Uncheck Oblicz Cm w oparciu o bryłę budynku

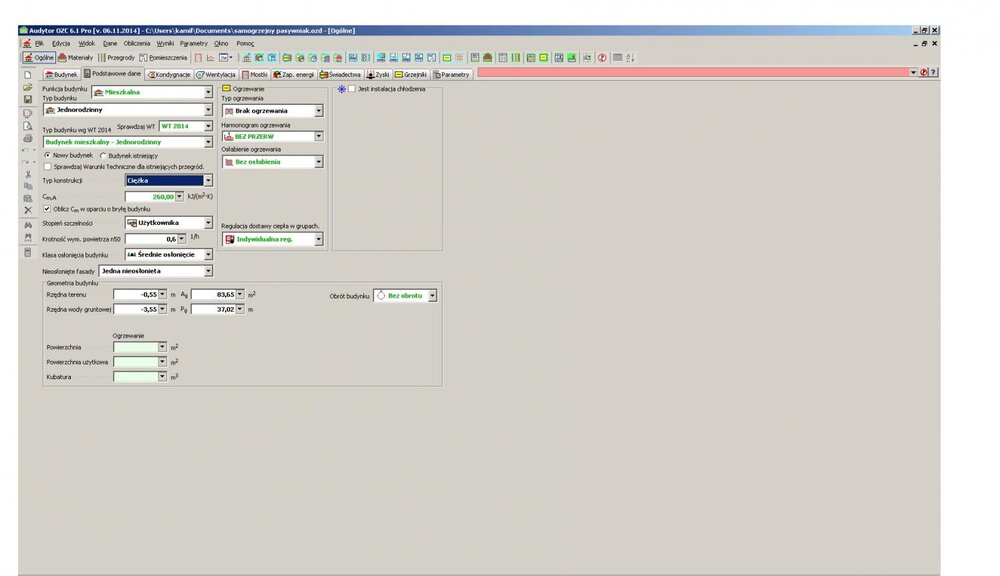click(x=48, y=209)
